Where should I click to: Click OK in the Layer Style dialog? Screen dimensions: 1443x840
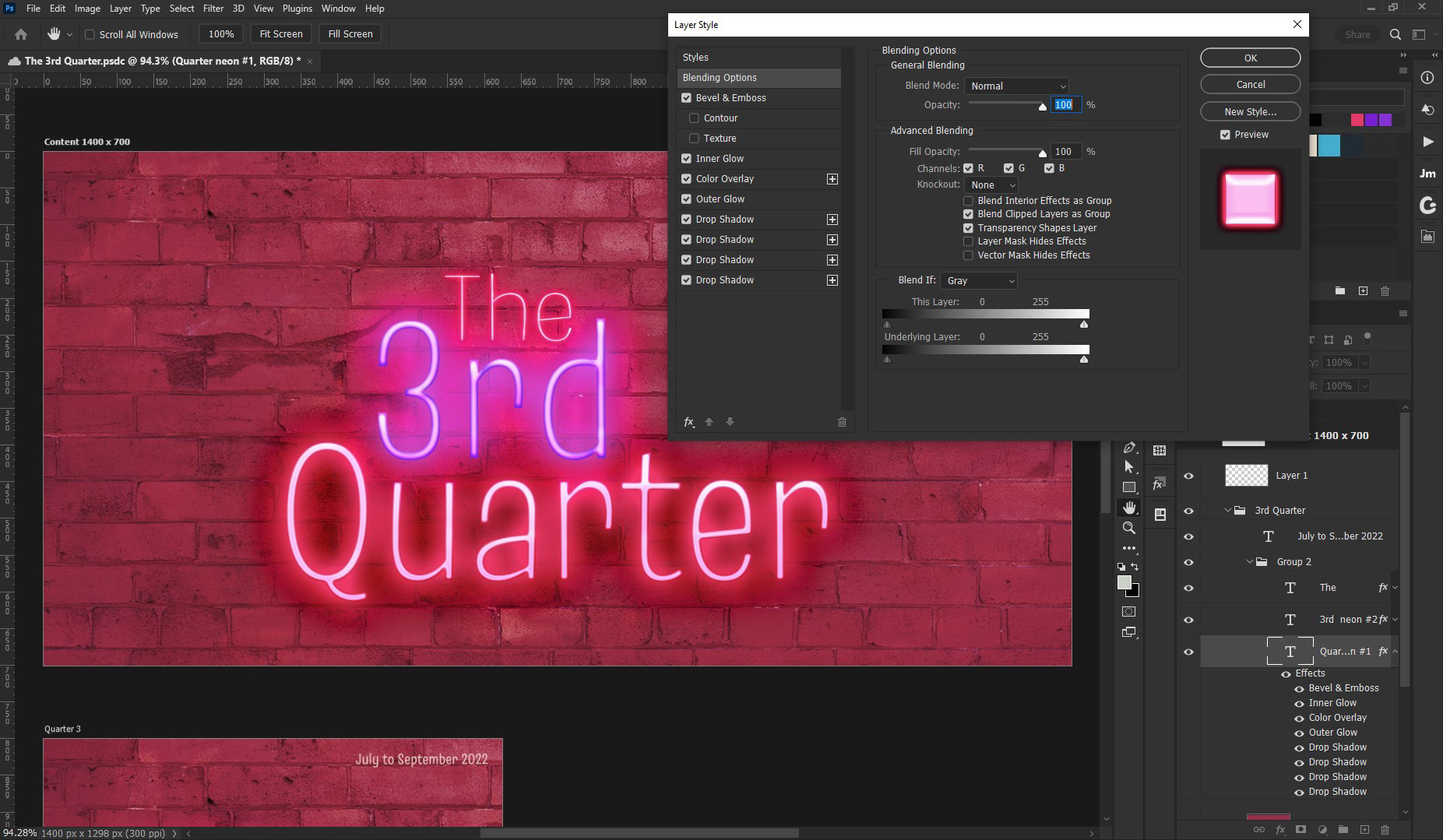(1250, 58)
